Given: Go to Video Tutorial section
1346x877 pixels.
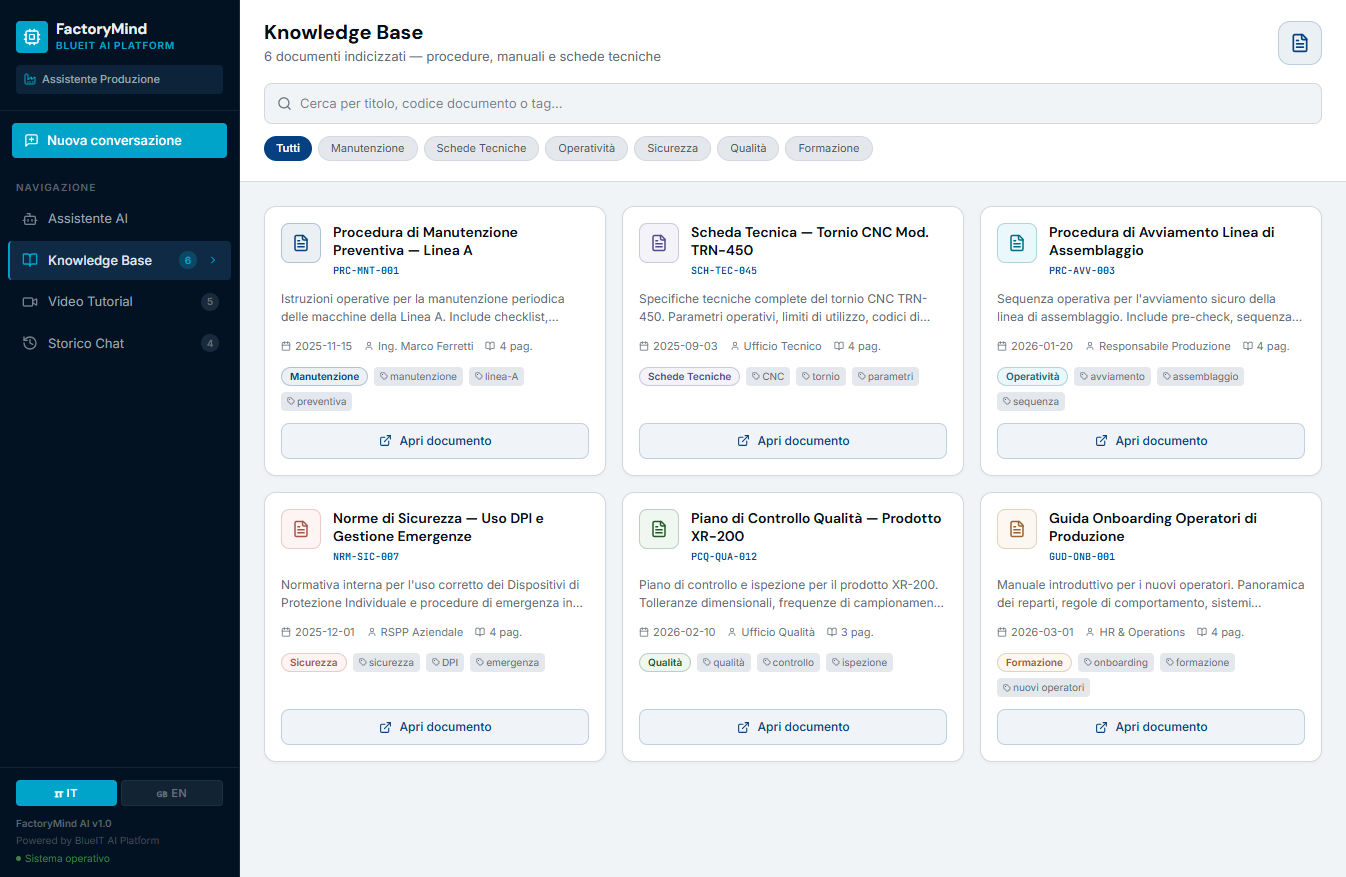Looking at the screenshot, I should [119, 302].
